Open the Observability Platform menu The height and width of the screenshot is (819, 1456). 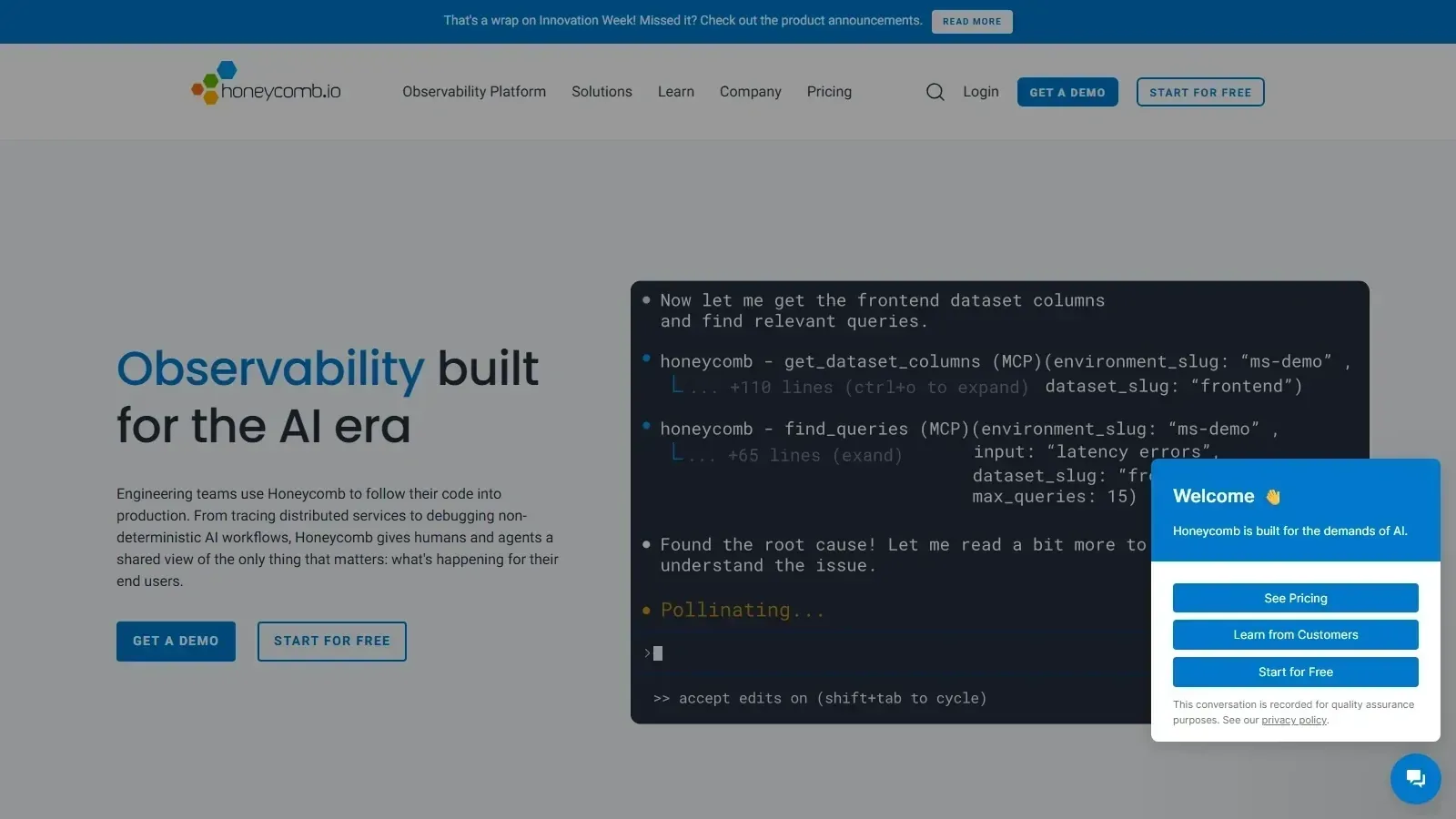tap(474, 92)
